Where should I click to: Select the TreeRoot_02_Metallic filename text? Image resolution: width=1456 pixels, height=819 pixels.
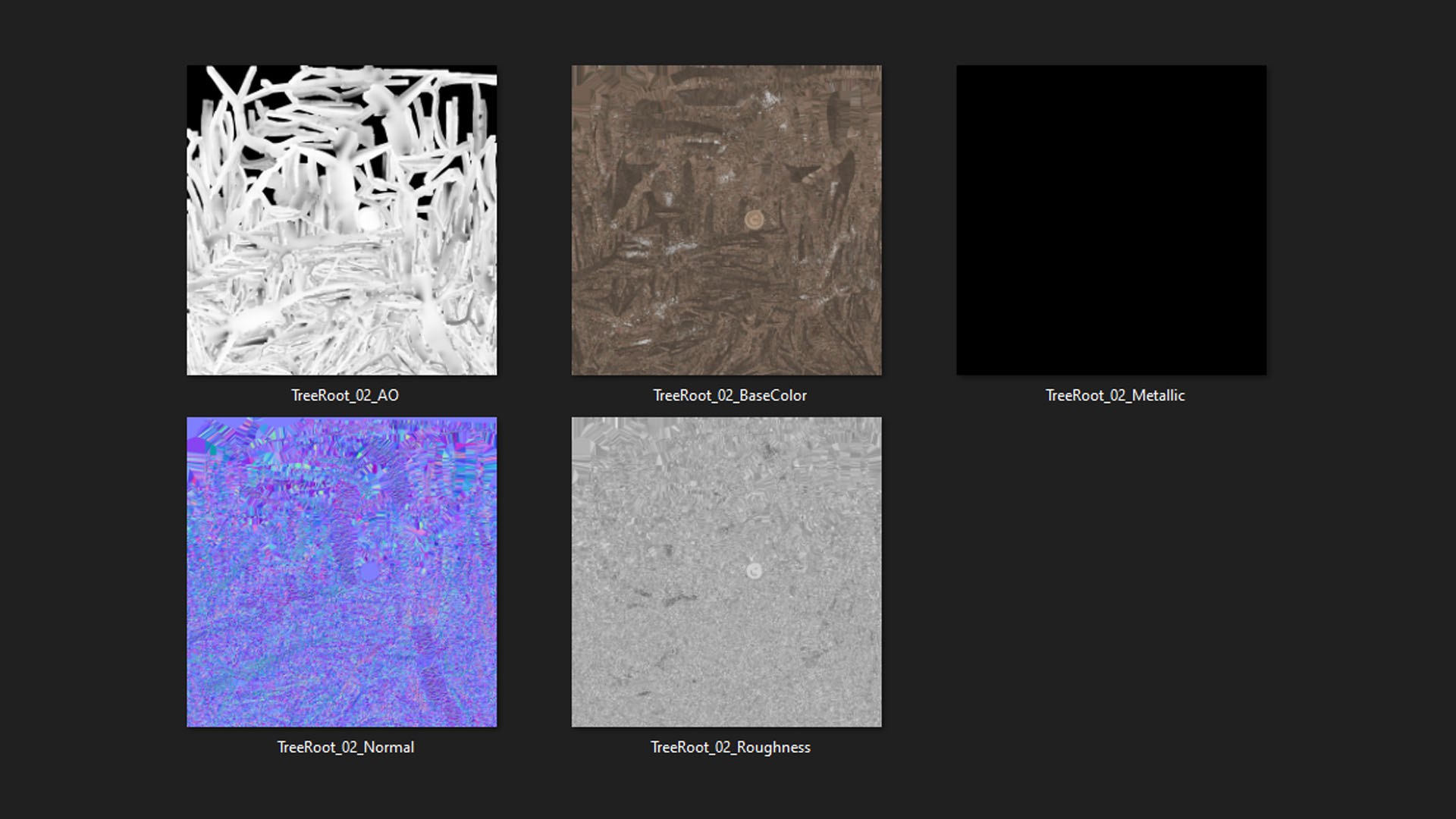coord(1115,395)
